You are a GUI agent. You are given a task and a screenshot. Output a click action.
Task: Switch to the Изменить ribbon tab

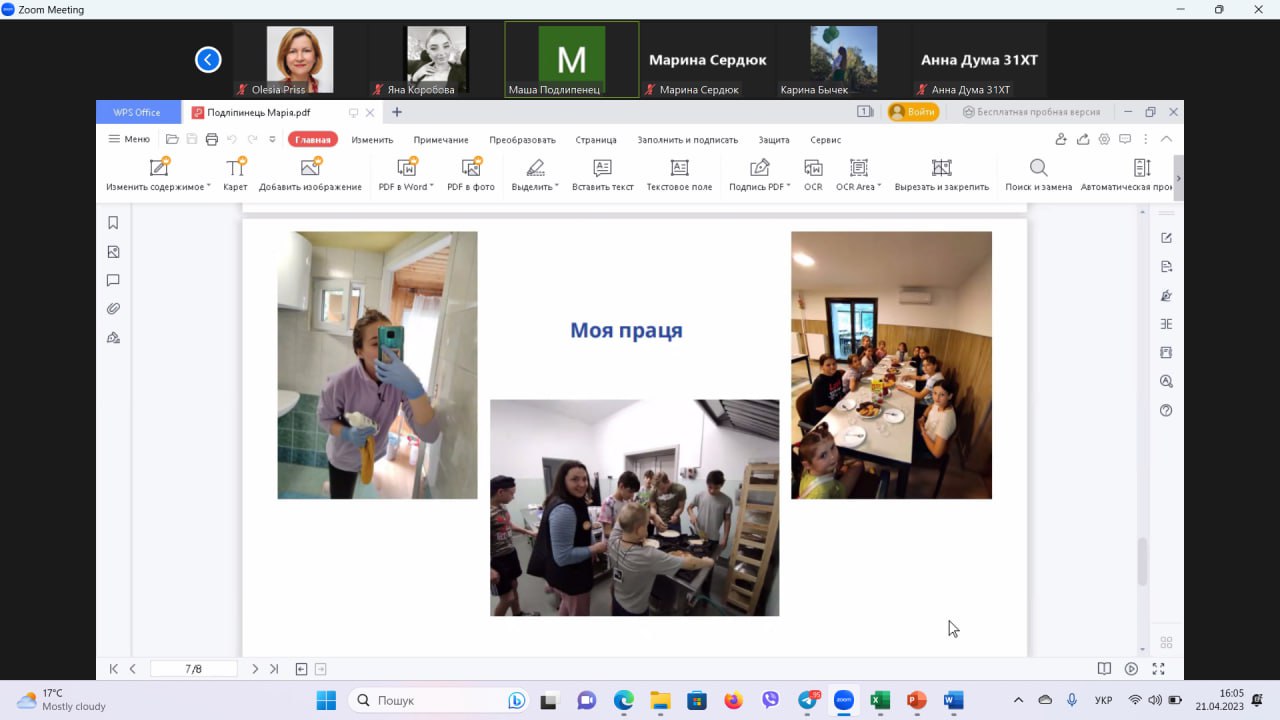[x=372, y=140]
